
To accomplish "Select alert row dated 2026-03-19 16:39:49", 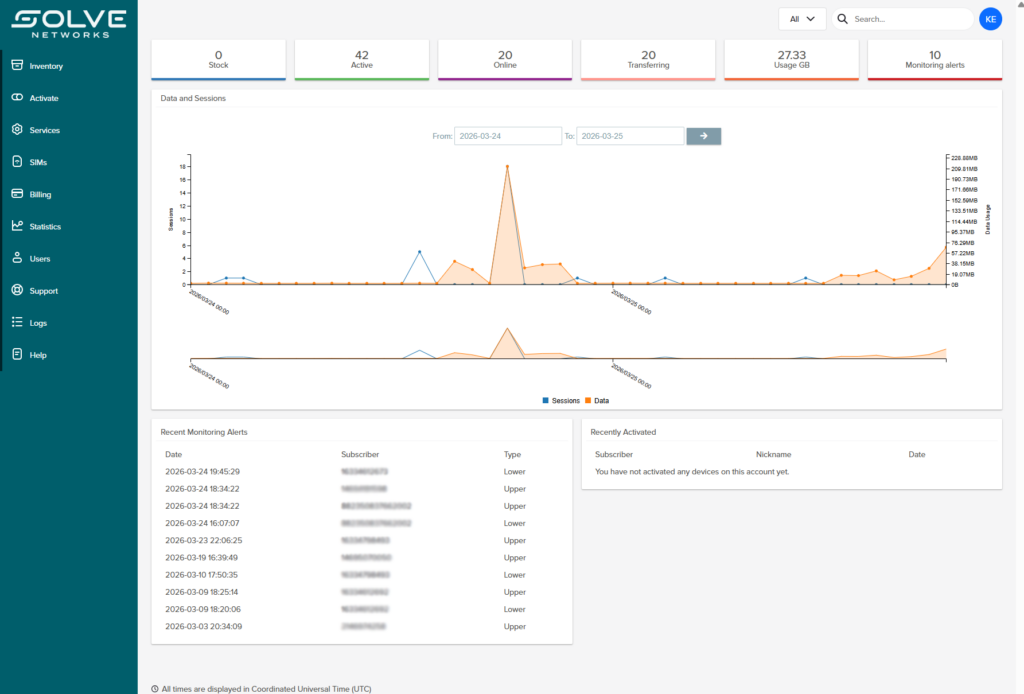I will point(361,558).
